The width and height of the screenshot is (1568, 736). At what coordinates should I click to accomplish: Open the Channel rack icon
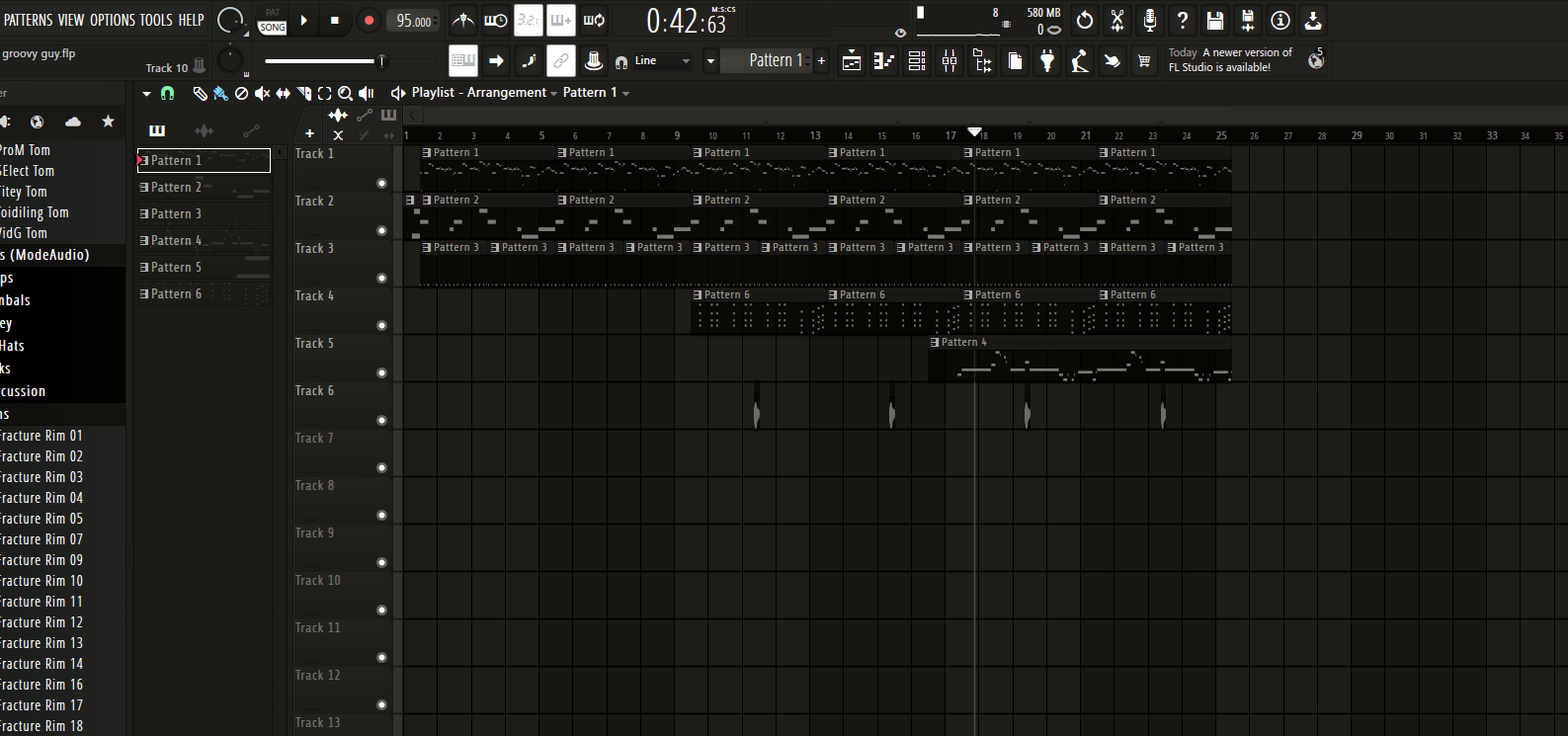(x=917, y=61)
